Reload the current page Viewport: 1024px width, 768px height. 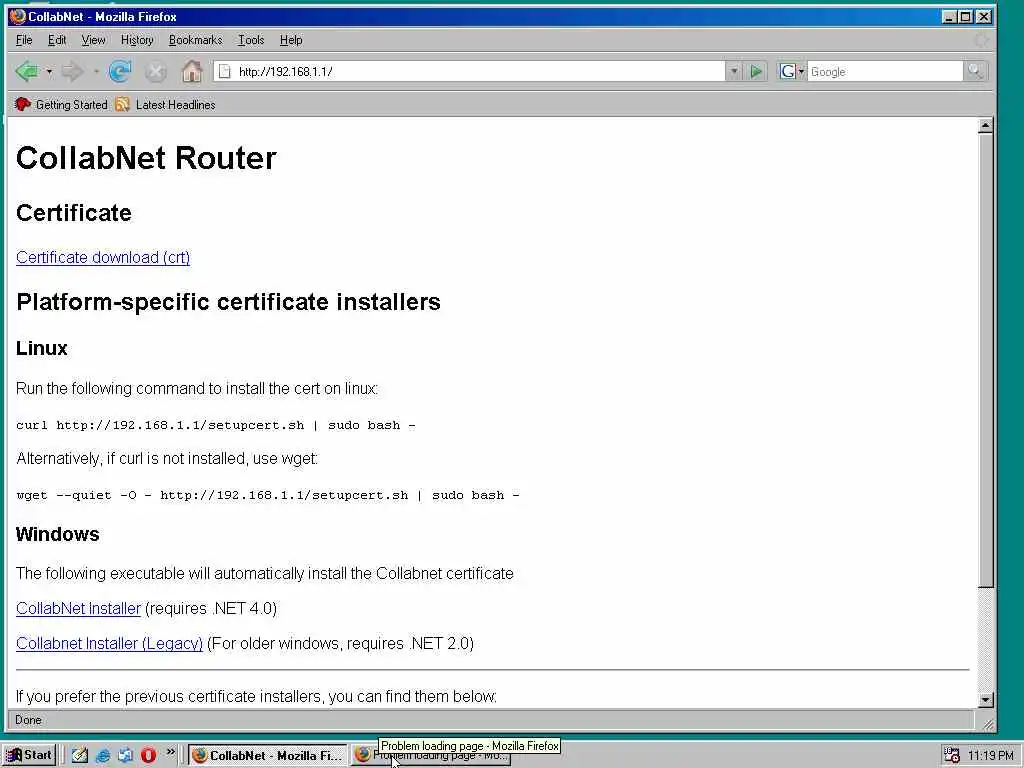pyautogui.click(x=120, y=71)
